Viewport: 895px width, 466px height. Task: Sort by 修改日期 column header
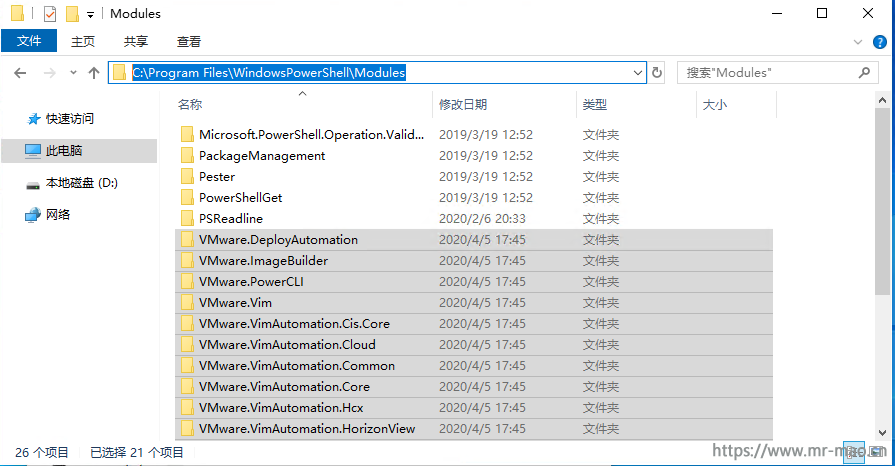[463, 105]
